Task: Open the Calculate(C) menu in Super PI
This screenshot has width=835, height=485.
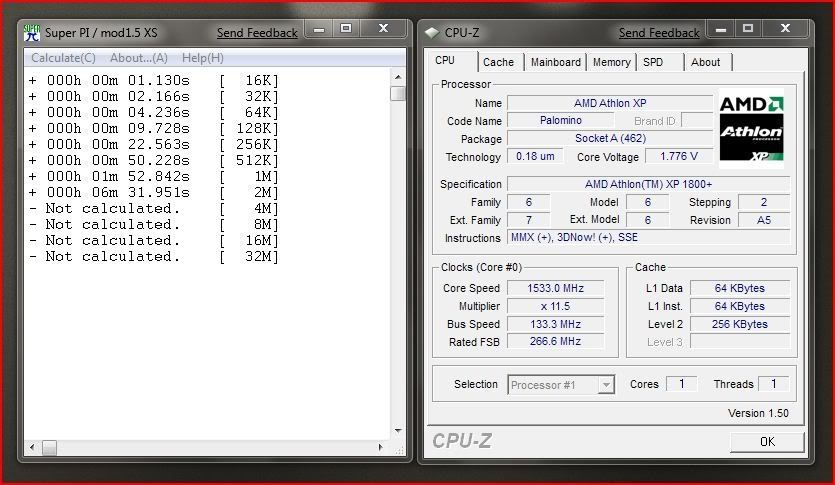Action: (63, 58)
